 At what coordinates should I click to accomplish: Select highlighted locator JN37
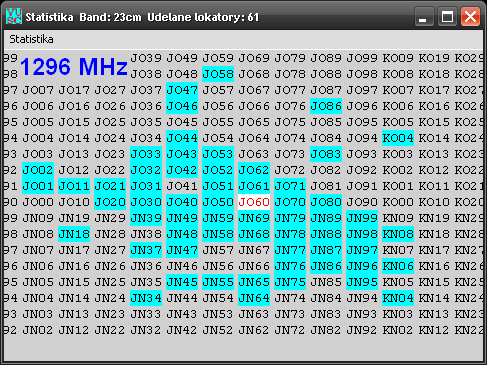click(x=146, y=250)
